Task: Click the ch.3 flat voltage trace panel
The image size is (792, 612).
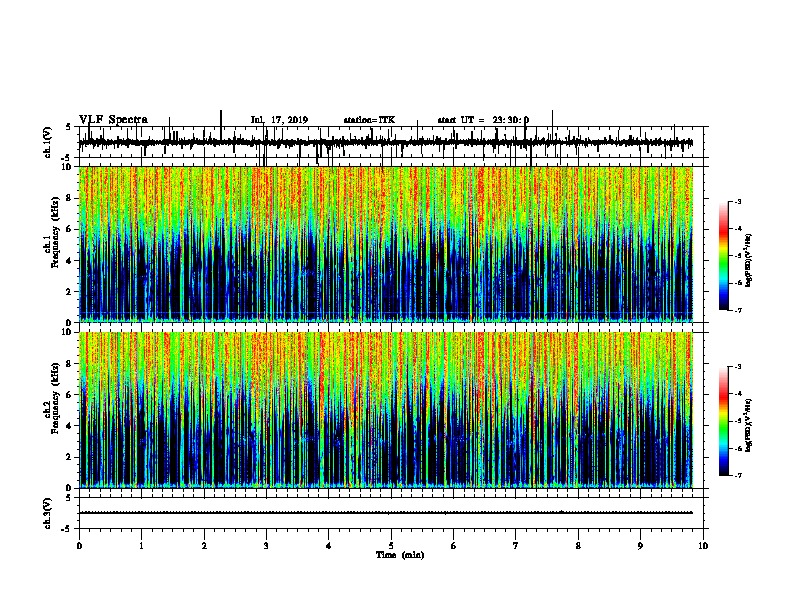Action: [x=391, y=513]
